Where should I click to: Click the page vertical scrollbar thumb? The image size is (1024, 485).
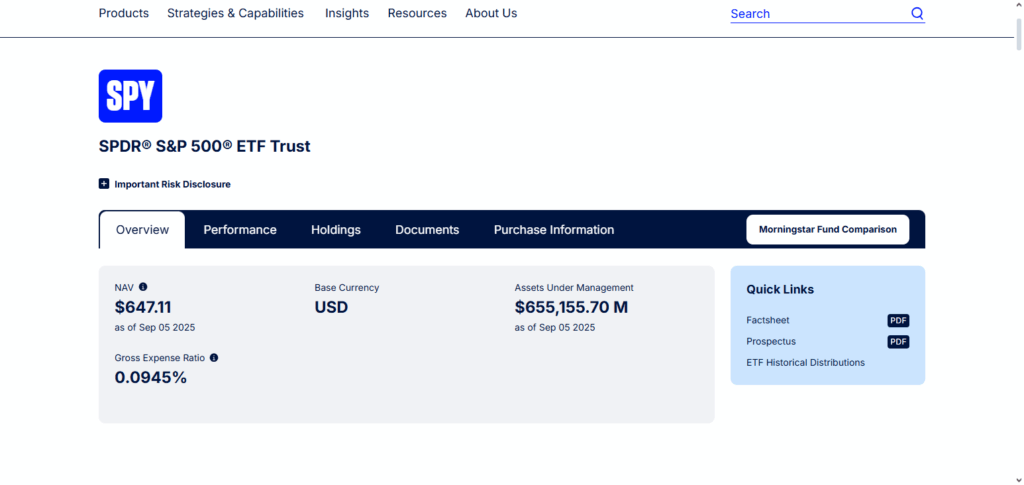[1019, 34]
